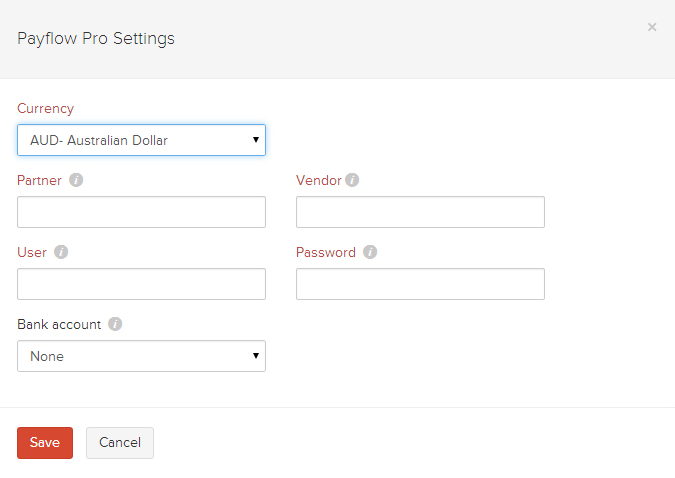Click the info icon beside Vendor
675x478 pixels.
352,181
